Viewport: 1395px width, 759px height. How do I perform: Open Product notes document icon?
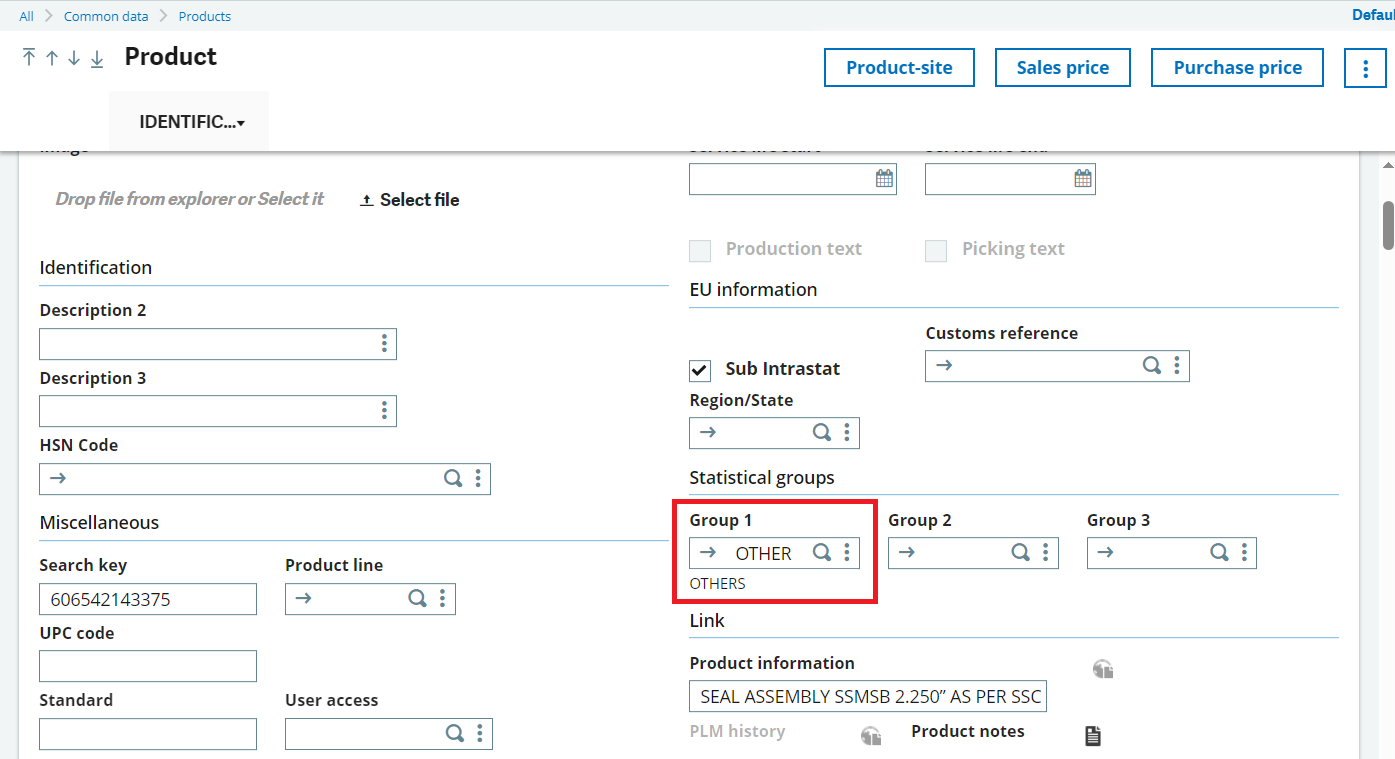click(1092, 735)
